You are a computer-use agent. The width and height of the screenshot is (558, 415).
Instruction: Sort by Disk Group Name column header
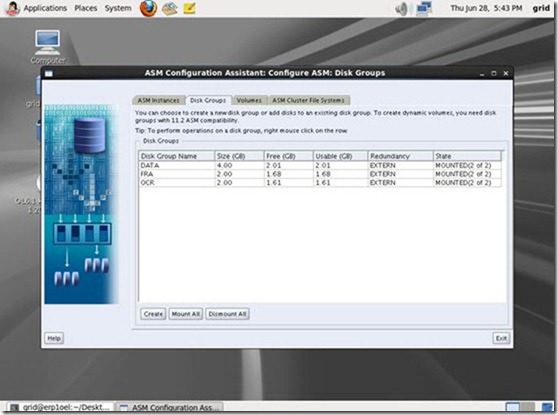coord(177,156)
